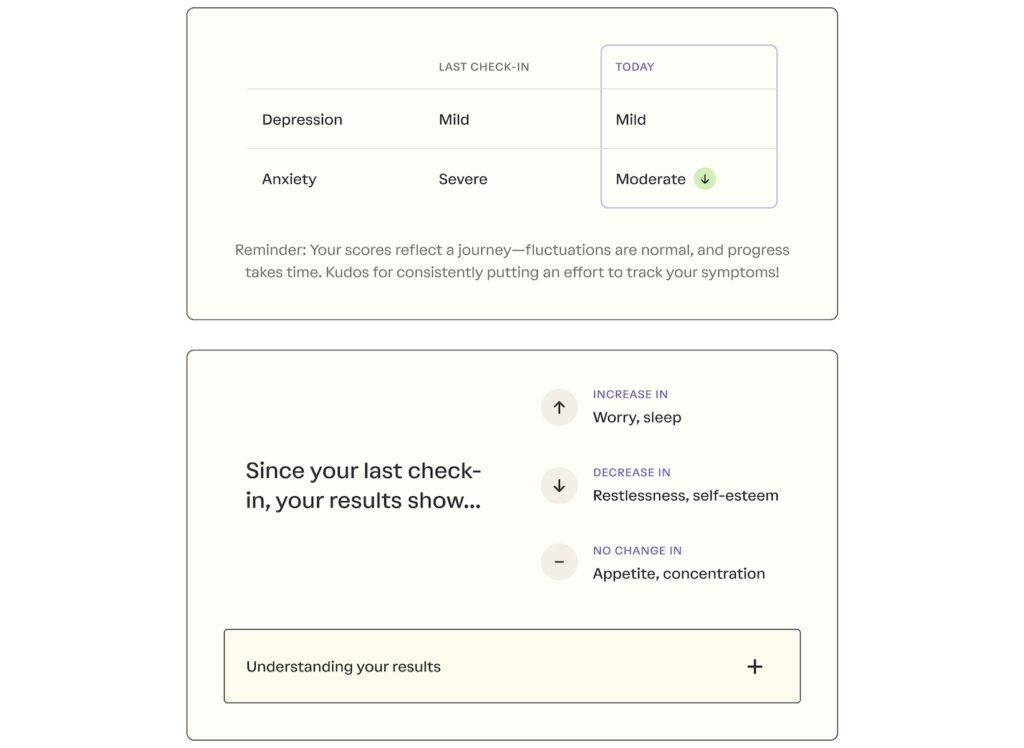Viewport: 1024px width, 748px height.
Task: Click the up-arrow icon for Increase In
Action: click(x=559, y=407)
